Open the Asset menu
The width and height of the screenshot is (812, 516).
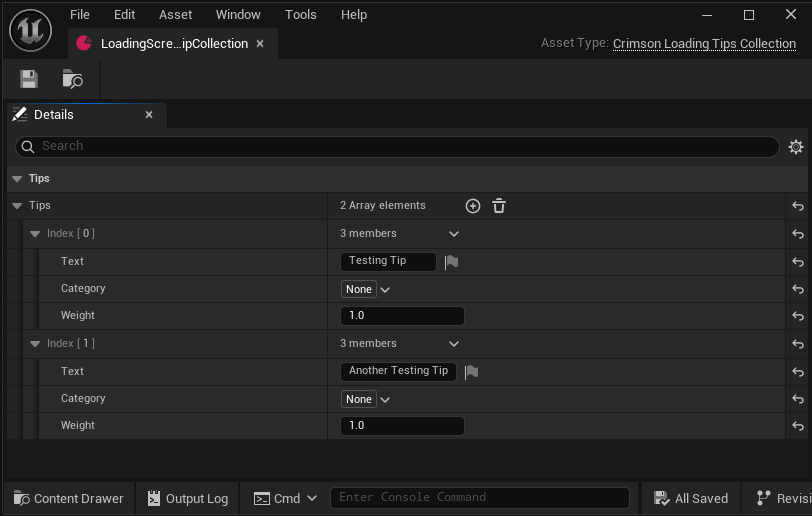pyautogui.click(x=176, y=15)
